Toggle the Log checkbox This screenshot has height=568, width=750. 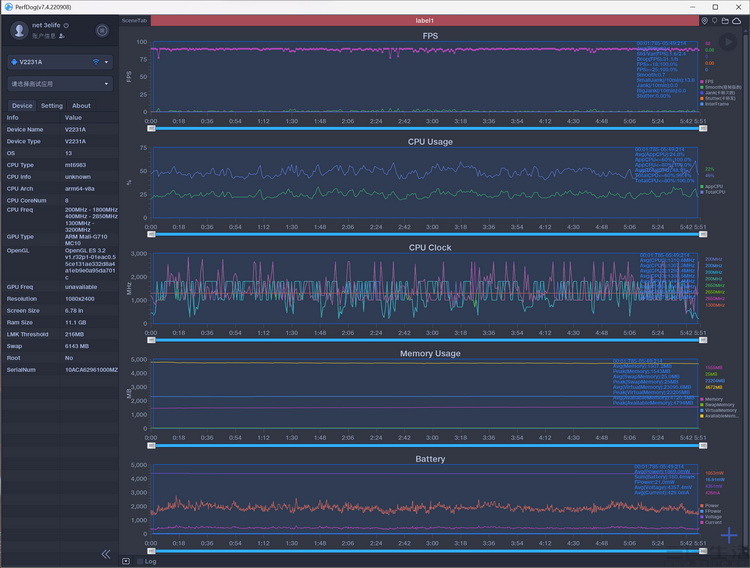[x=140, y=561]
